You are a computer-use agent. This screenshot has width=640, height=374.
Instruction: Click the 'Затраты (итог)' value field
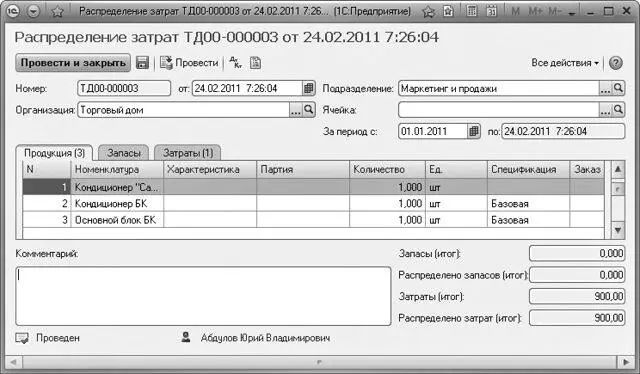577,296
